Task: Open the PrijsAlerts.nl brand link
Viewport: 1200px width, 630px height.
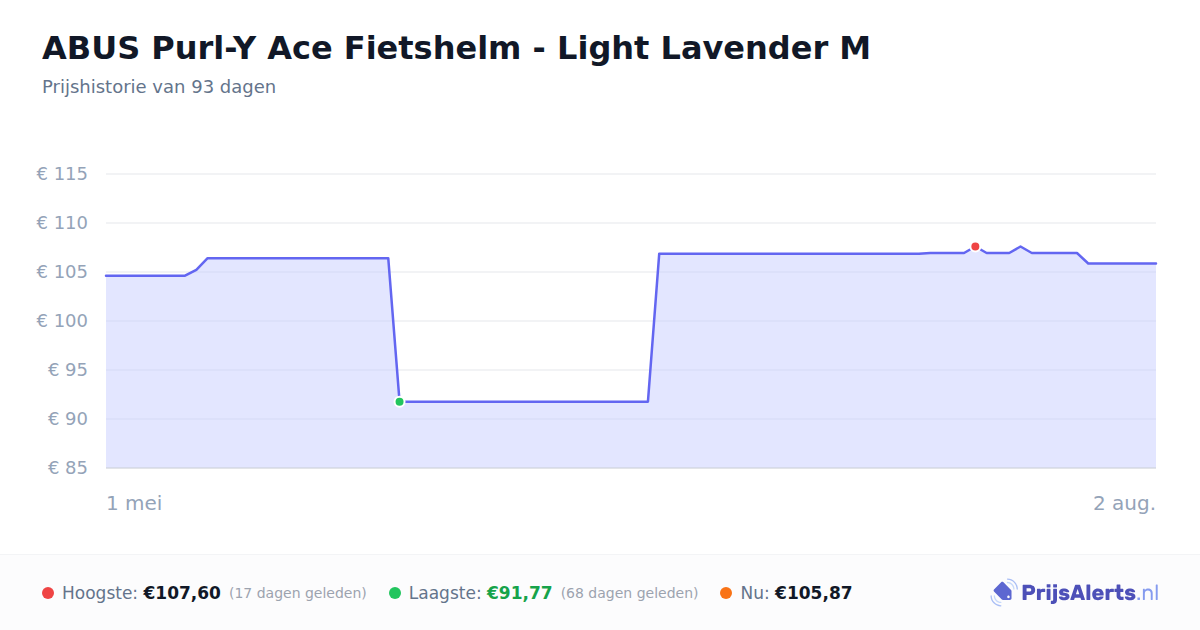Action: click(x=1075, y=593)
